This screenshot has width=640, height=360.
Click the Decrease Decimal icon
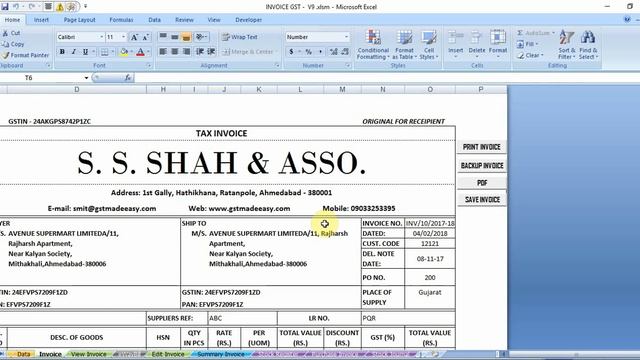pyautogui.click(x=345, y=52)
